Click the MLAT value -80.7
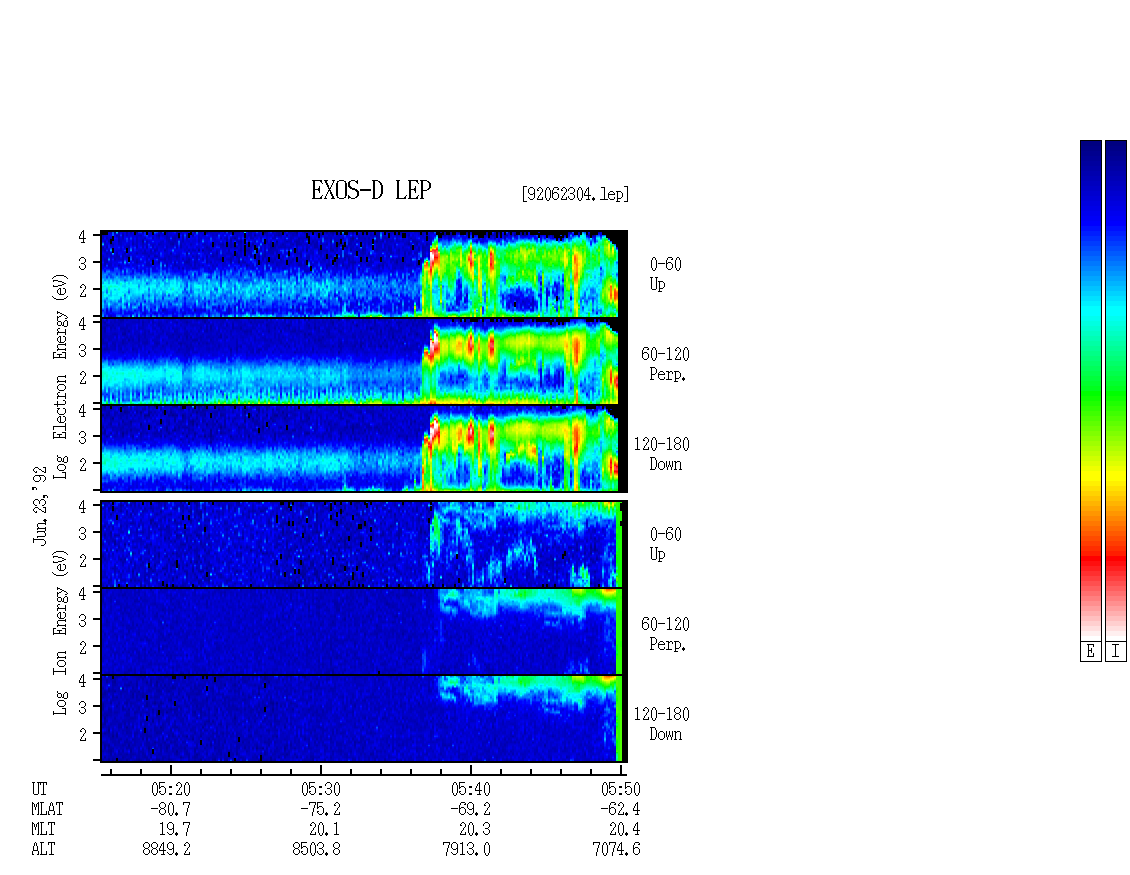 [170, 809]
